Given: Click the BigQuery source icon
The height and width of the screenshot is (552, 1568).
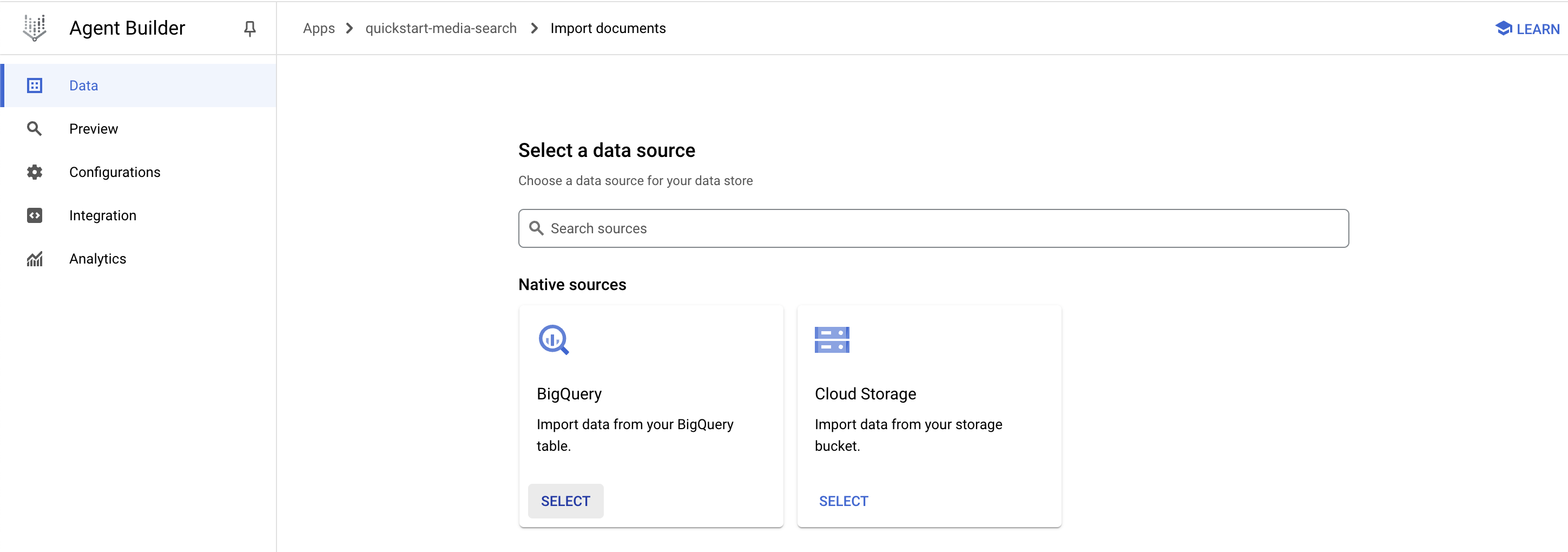Looking at the screenshot, I should click(x=554, y=340).
